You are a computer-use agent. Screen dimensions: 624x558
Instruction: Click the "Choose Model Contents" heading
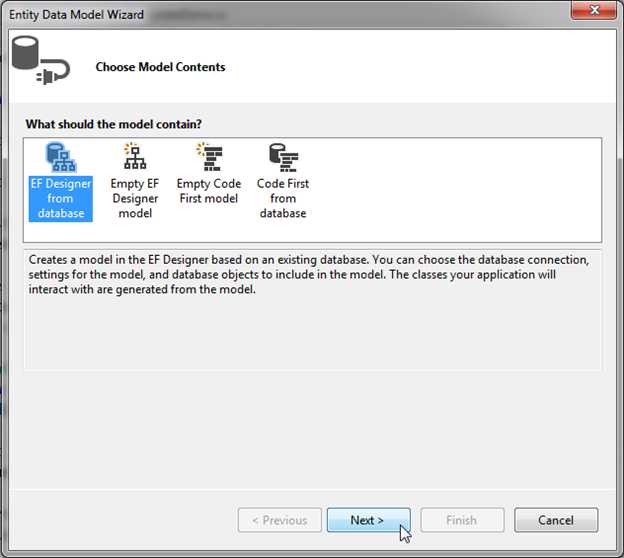[x=160, y=67]
